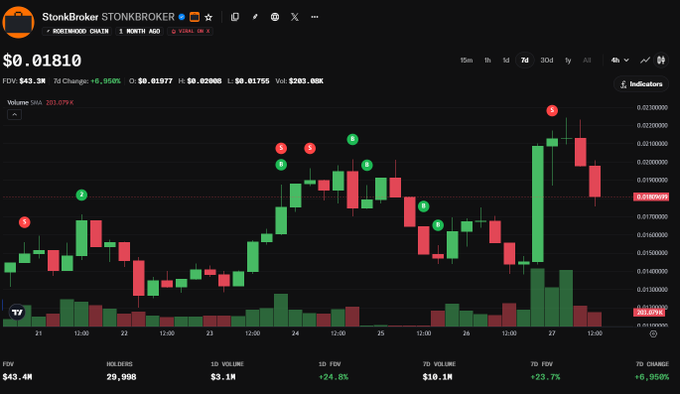This screenshot has height=394, width=680.
Task: Switch chart range to 1d
Action: click(x=506, y=60)
